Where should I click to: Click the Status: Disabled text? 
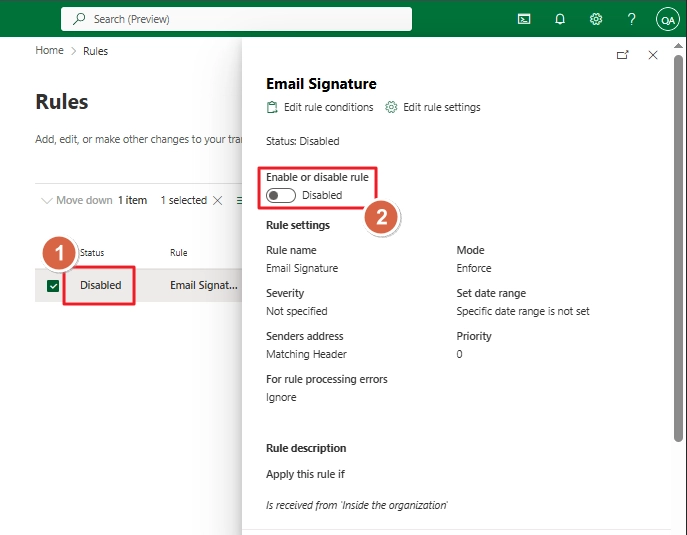[x=303, y=141]
